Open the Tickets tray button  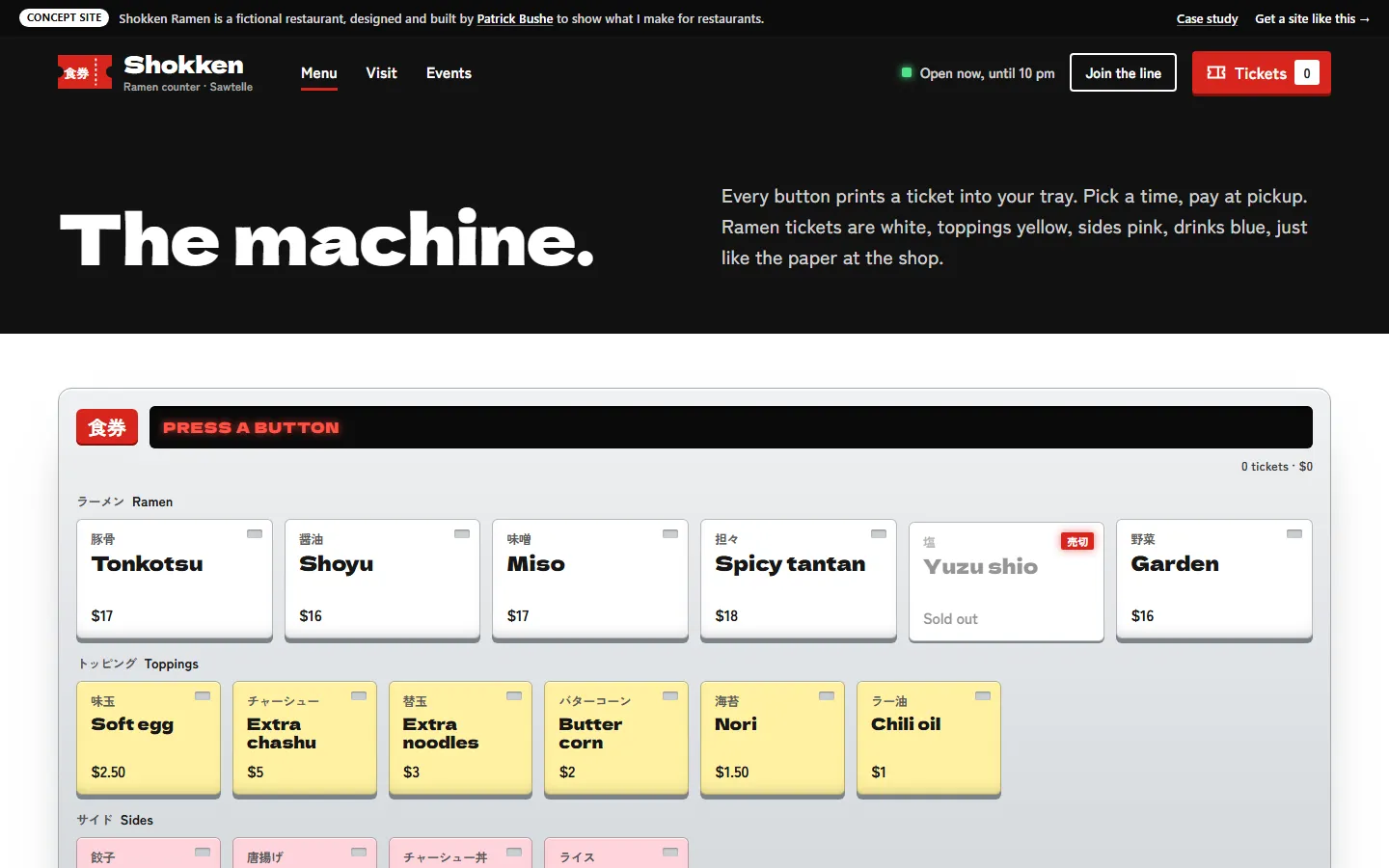tap(1261, 73)
